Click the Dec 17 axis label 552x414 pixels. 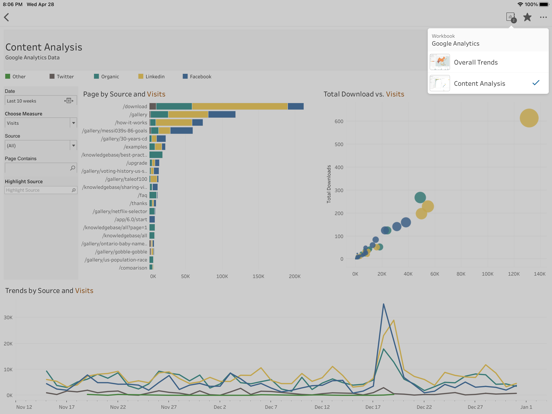point(373,407)
